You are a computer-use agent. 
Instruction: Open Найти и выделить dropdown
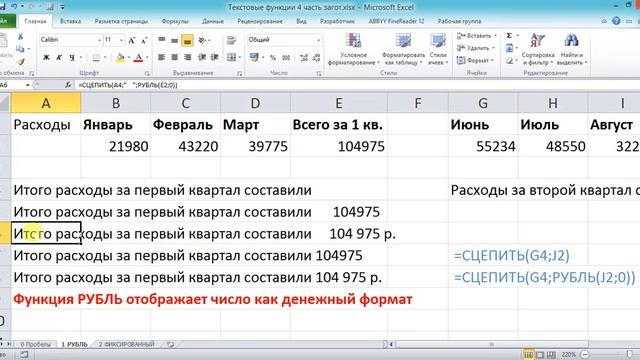[x=571, y=50]
